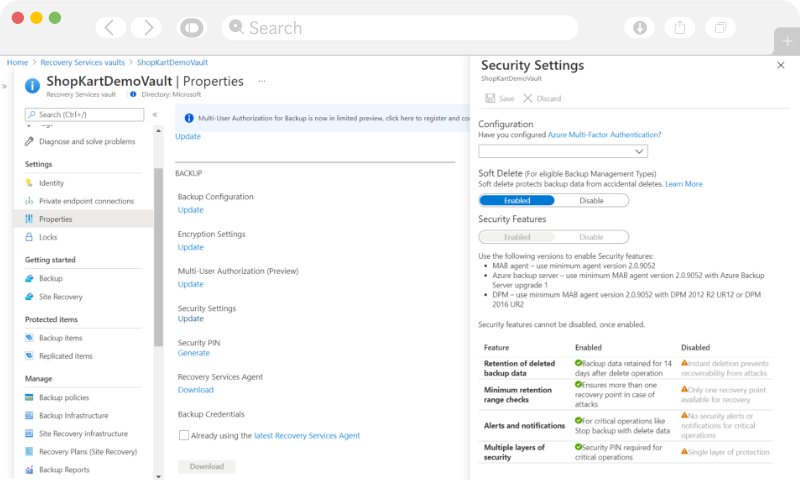Collapse the sidebar using double chevron
Viewport: 800px width, 480px height.
click(155, 115)
